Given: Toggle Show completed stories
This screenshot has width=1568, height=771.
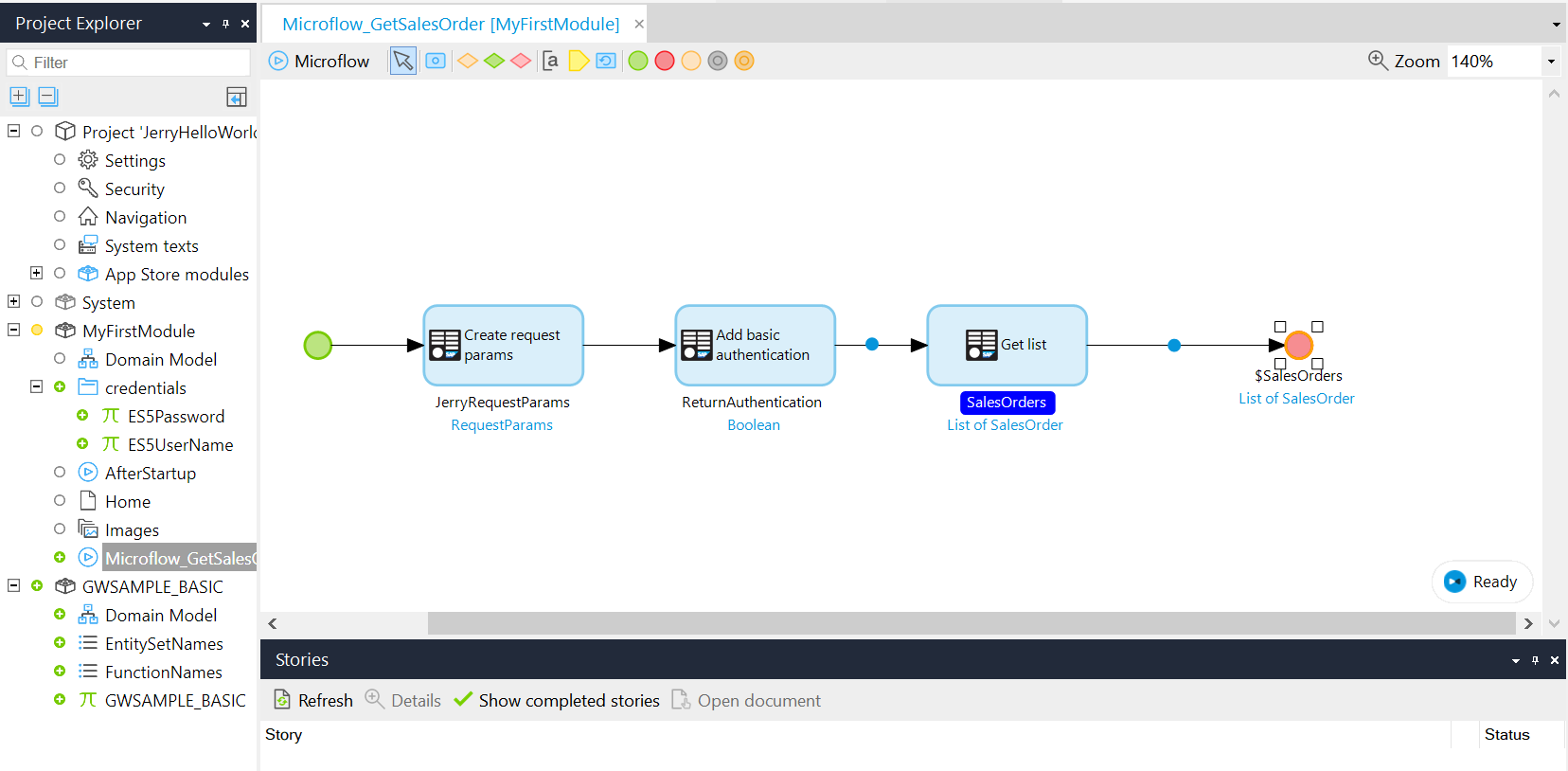Looking at the screenshot, I should coord(557,700).
